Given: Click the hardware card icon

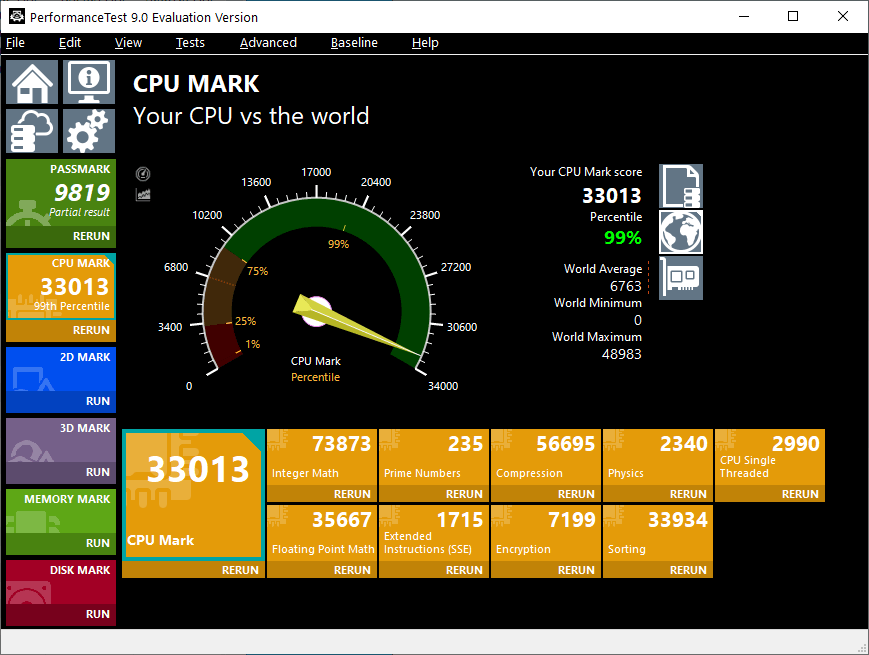Looking at the screenshot, I should 681,278.
